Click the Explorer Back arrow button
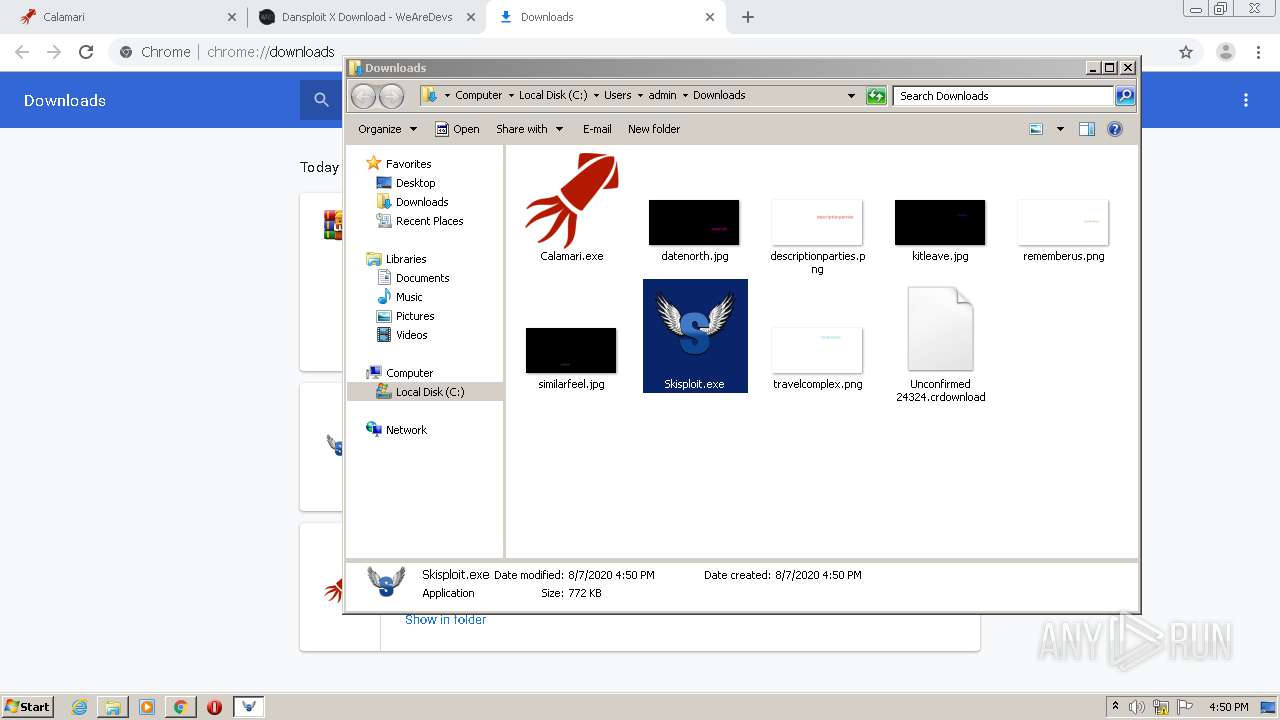Viewport: 1280px width, 720px height. (363, 96)
